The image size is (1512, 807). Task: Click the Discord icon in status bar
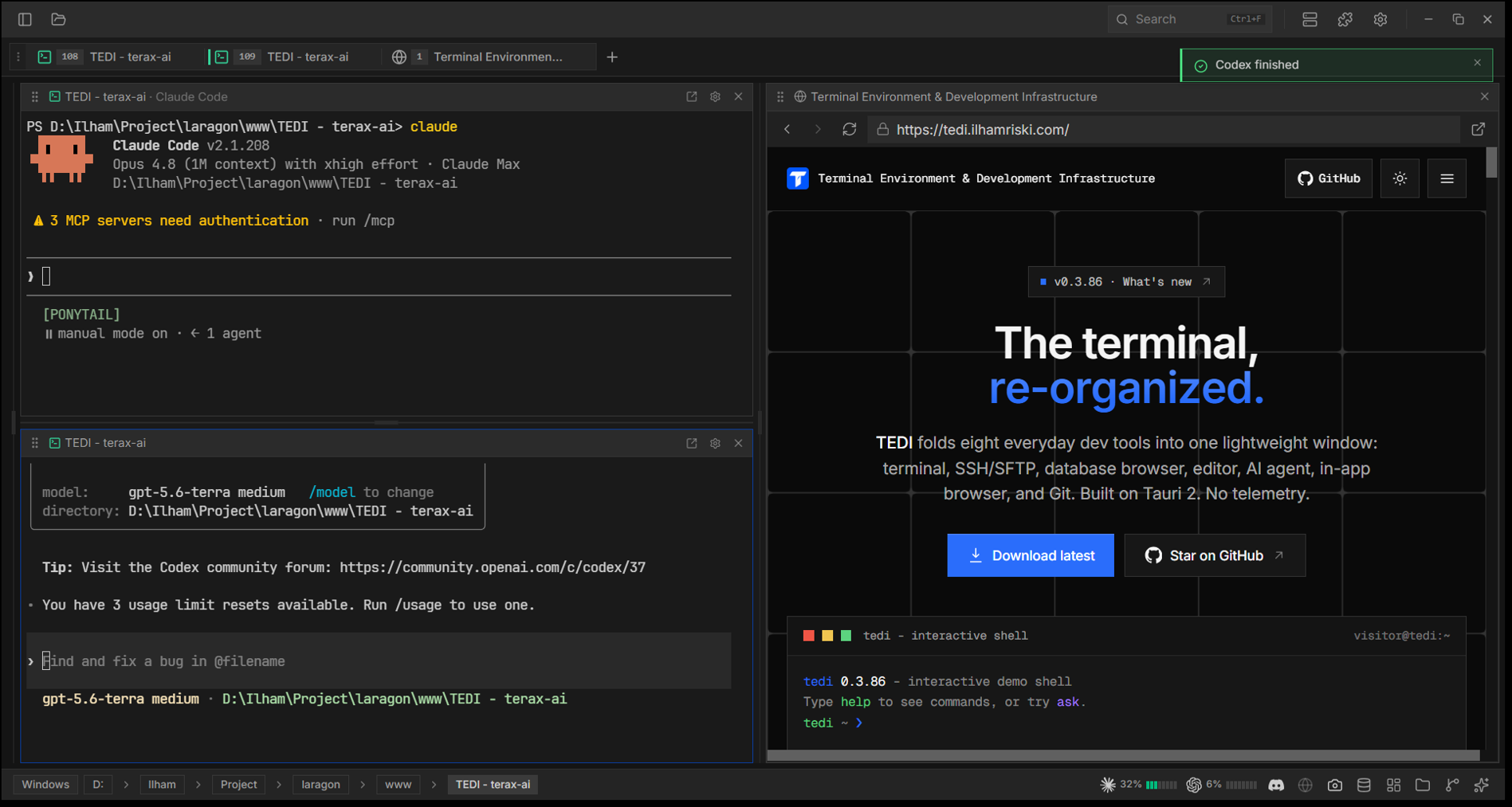pyautogui.click(x=1276, y=785)
